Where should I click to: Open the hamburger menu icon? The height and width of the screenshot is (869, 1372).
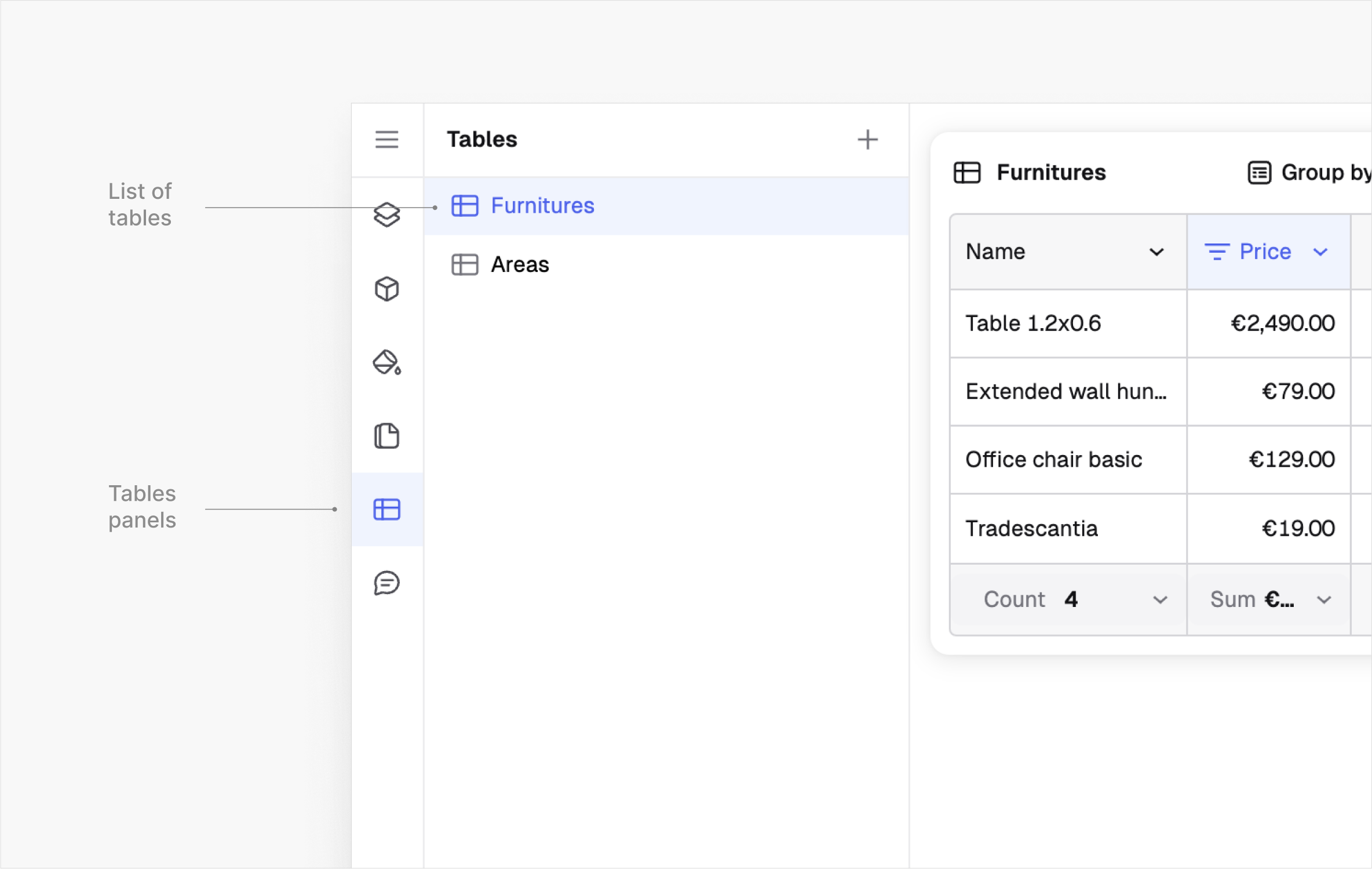(386, 140)
